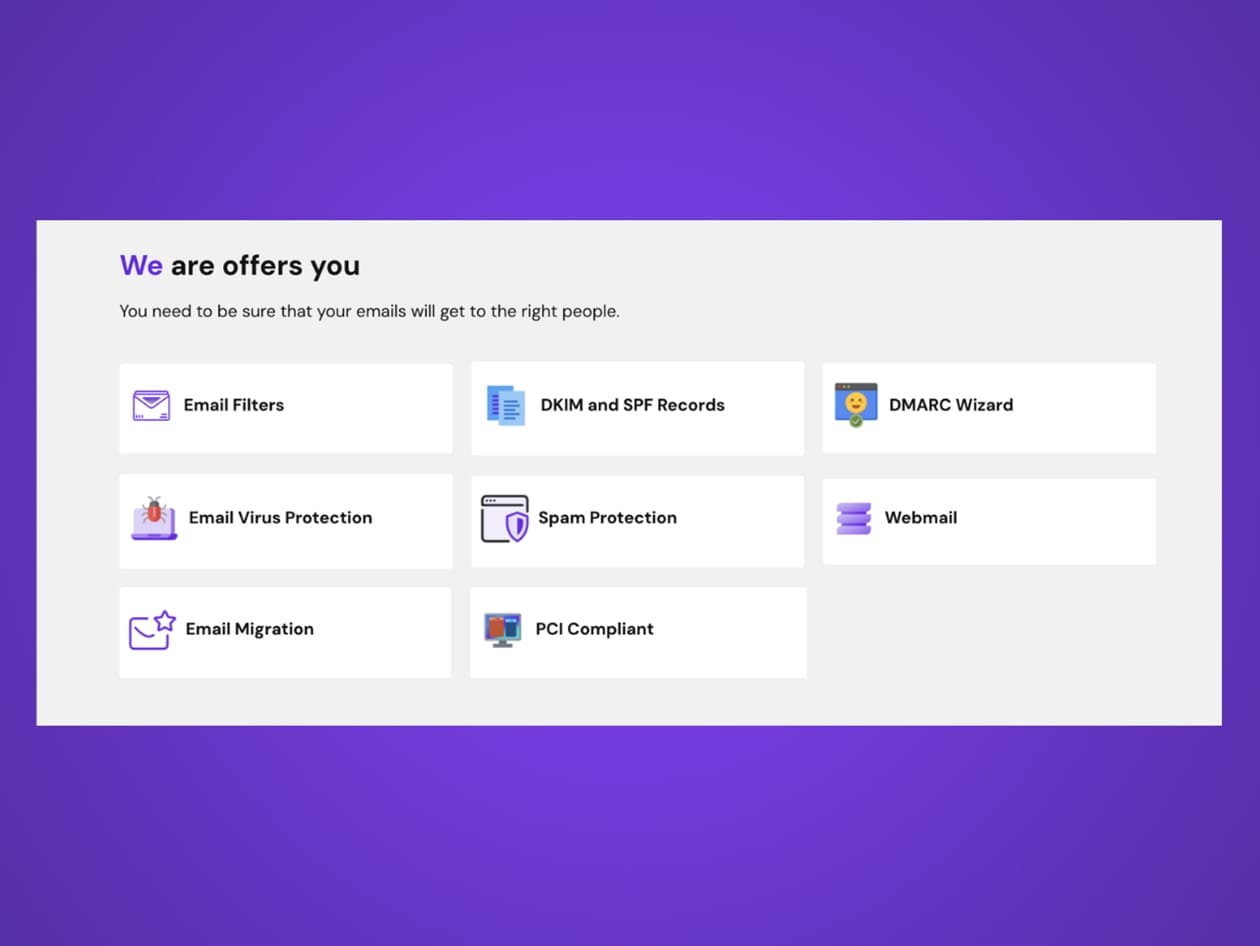Click the DMARC Wizard smiley face icon

tap(856, 405)
